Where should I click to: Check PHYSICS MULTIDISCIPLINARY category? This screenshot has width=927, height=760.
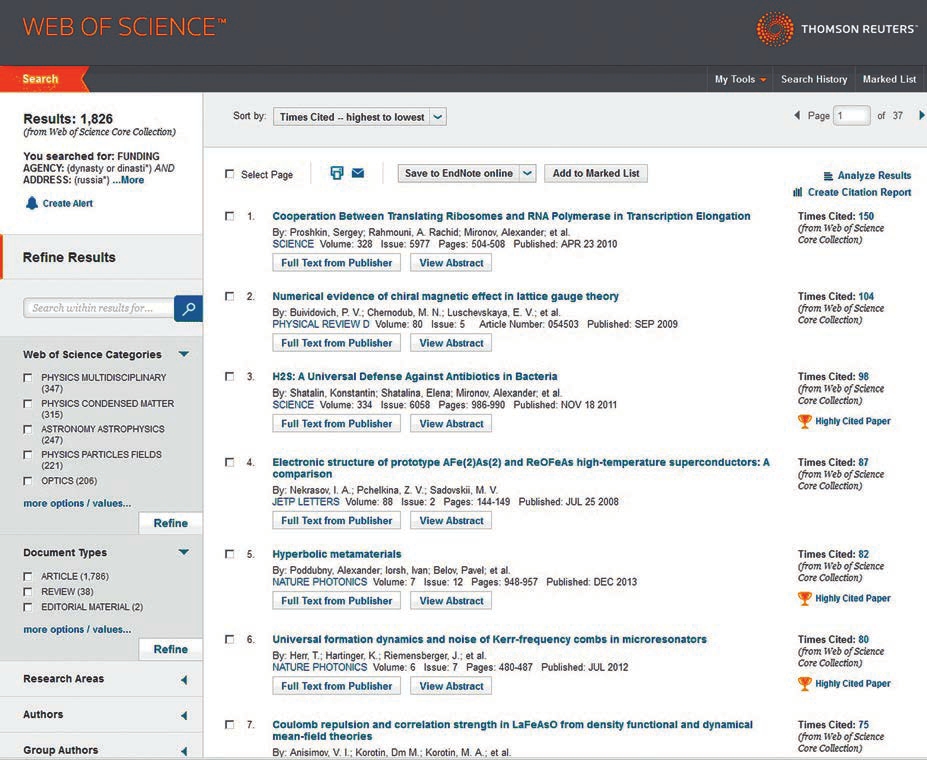click(x=27, y=378)
